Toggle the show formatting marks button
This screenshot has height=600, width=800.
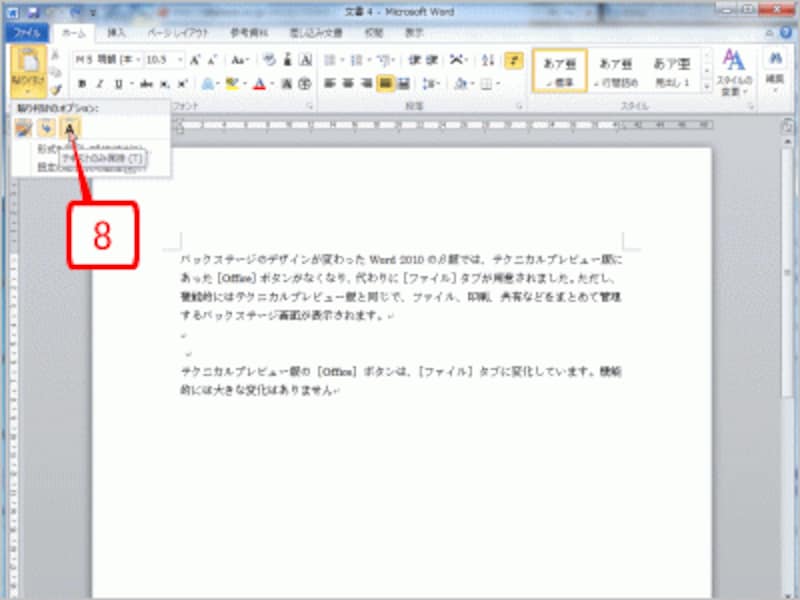pos(511,60)
